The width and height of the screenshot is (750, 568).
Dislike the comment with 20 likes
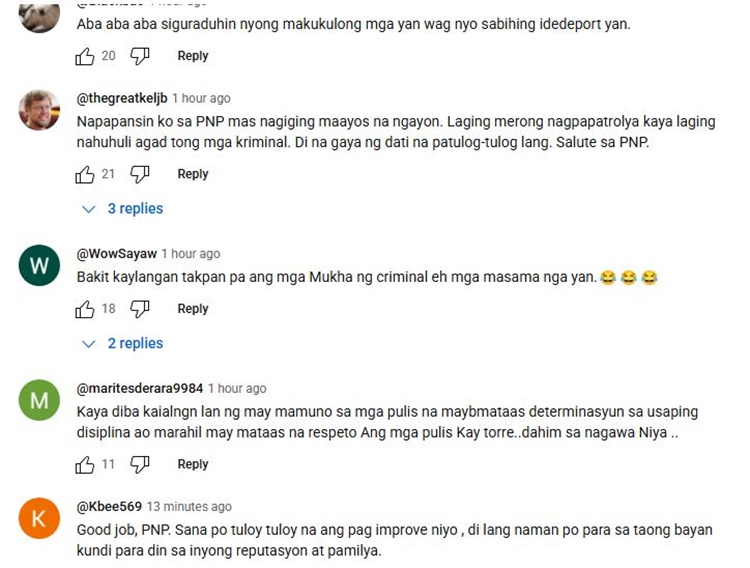[140, 56]
